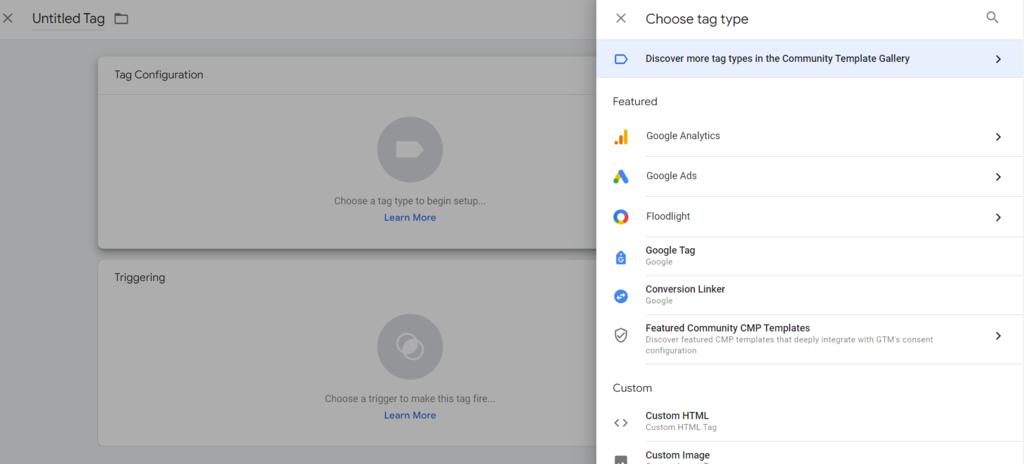Image resolution: width=1024 pixels, height=464 pixels.
Task: Click Discover more tag types banner text
Action: click(x=777, y=58)
